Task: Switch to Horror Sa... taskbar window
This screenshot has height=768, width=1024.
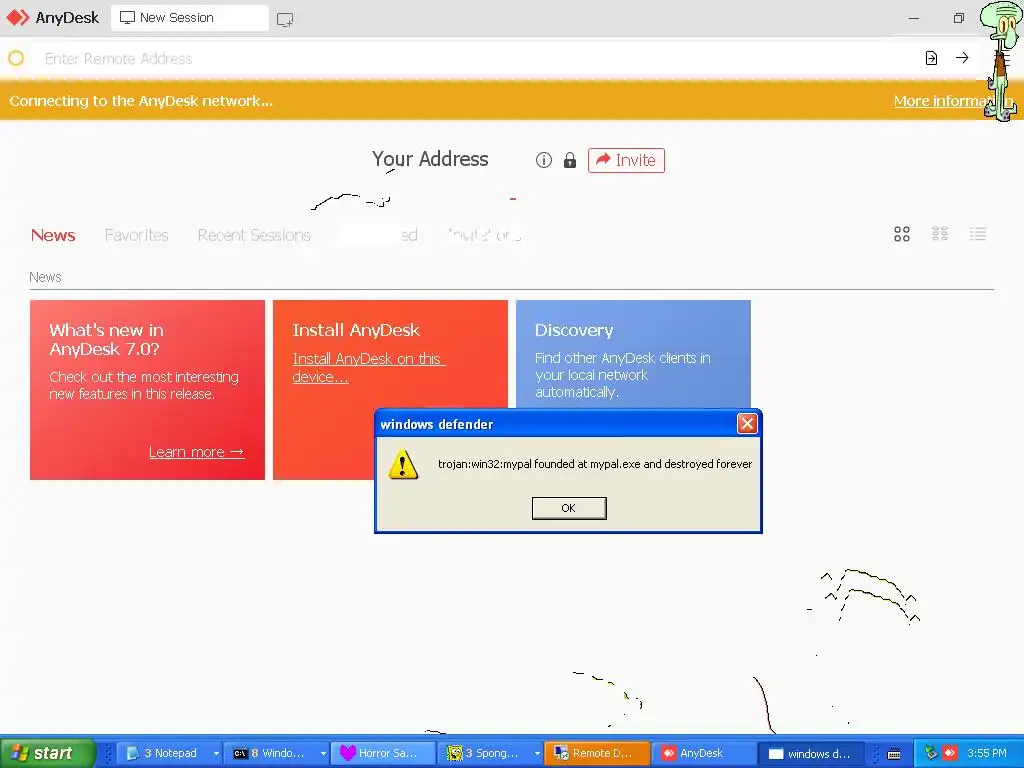Action: 383,753
